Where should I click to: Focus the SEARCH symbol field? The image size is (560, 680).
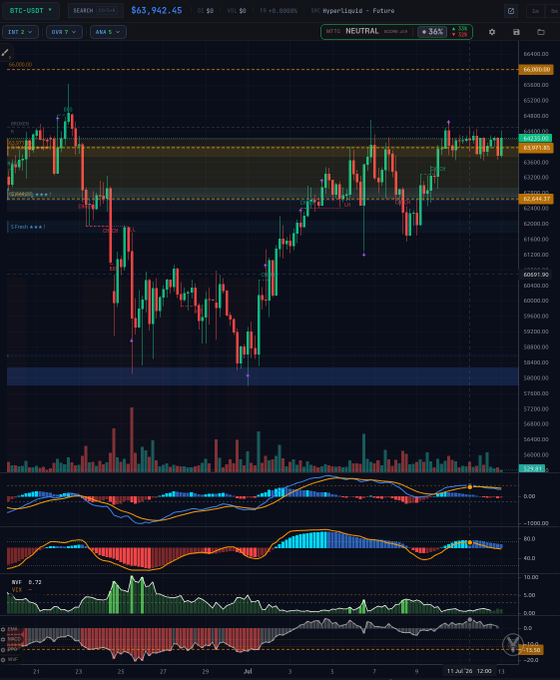[95, 10]
